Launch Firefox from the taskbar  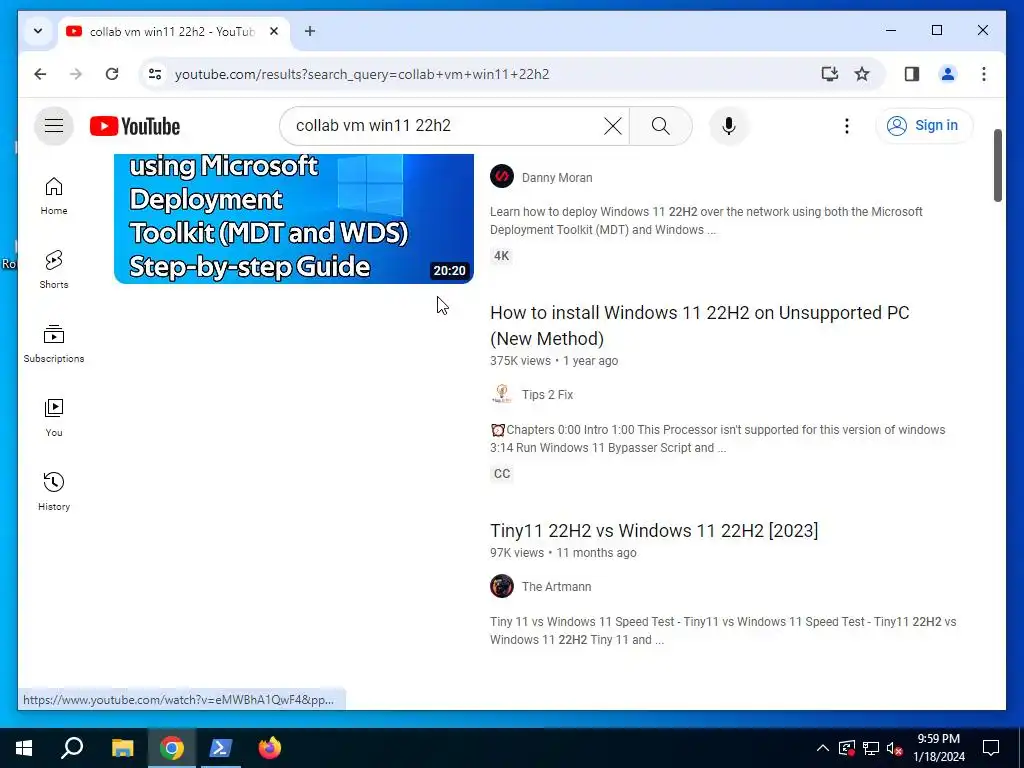(x=269, y=748)
